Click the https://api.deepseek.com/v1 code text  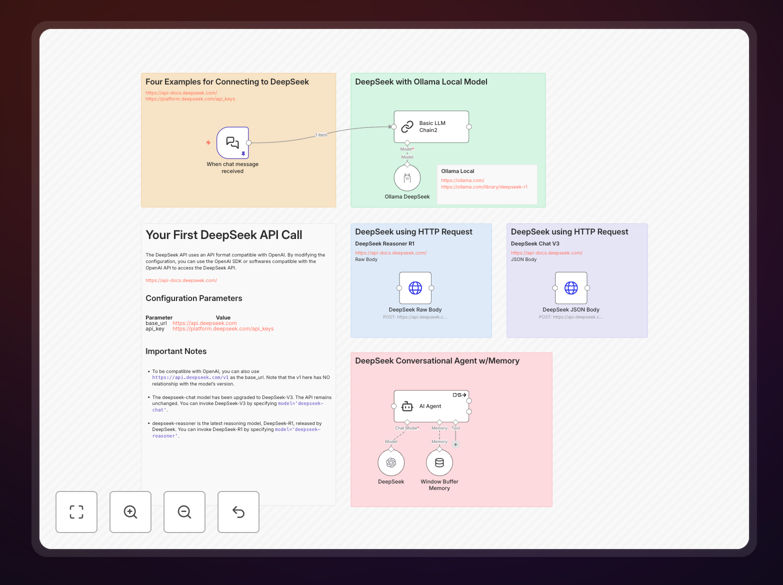coord(190,378)
